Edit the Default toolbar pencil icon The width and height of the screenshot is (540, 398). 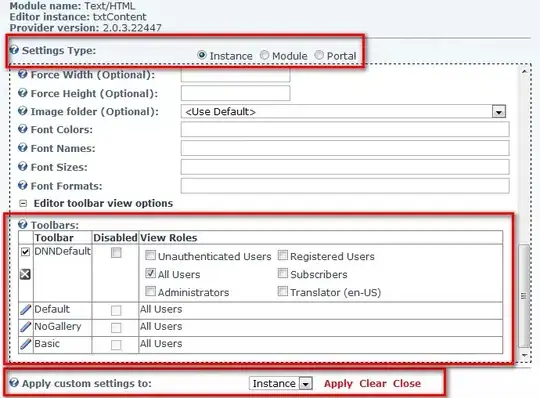25,309
